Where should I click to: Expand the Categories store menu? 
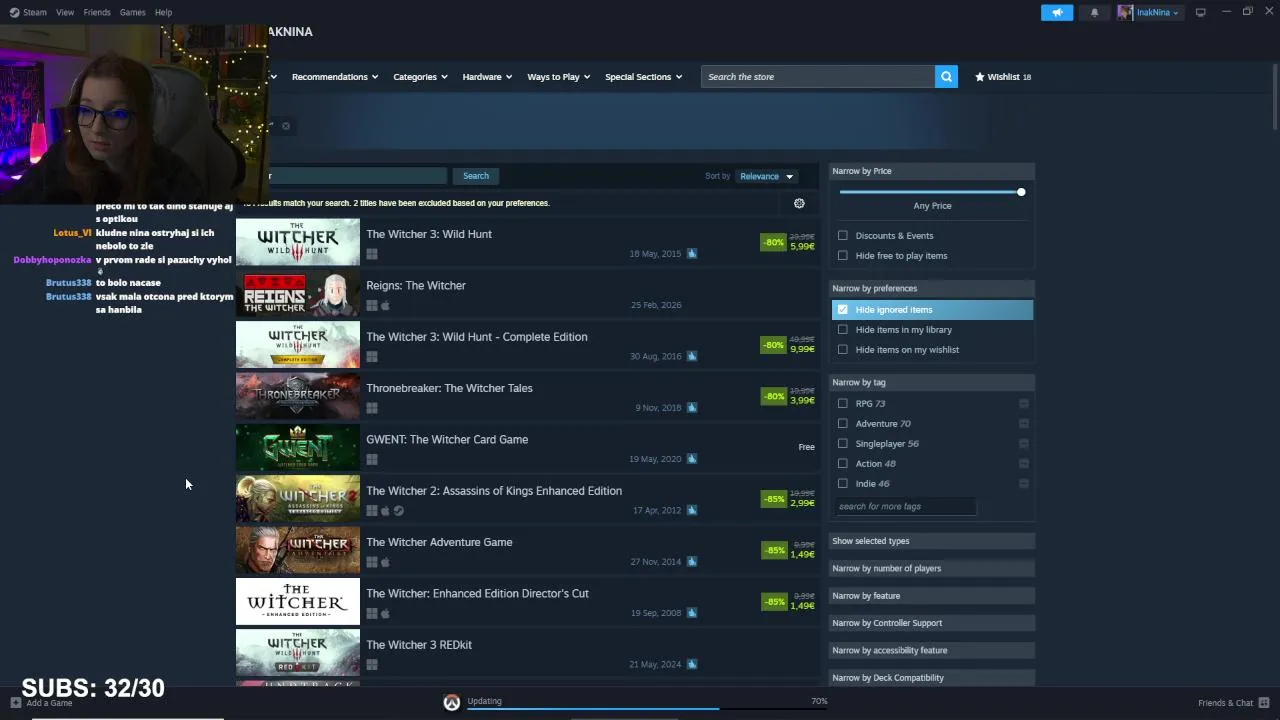[x=420, y=76]
